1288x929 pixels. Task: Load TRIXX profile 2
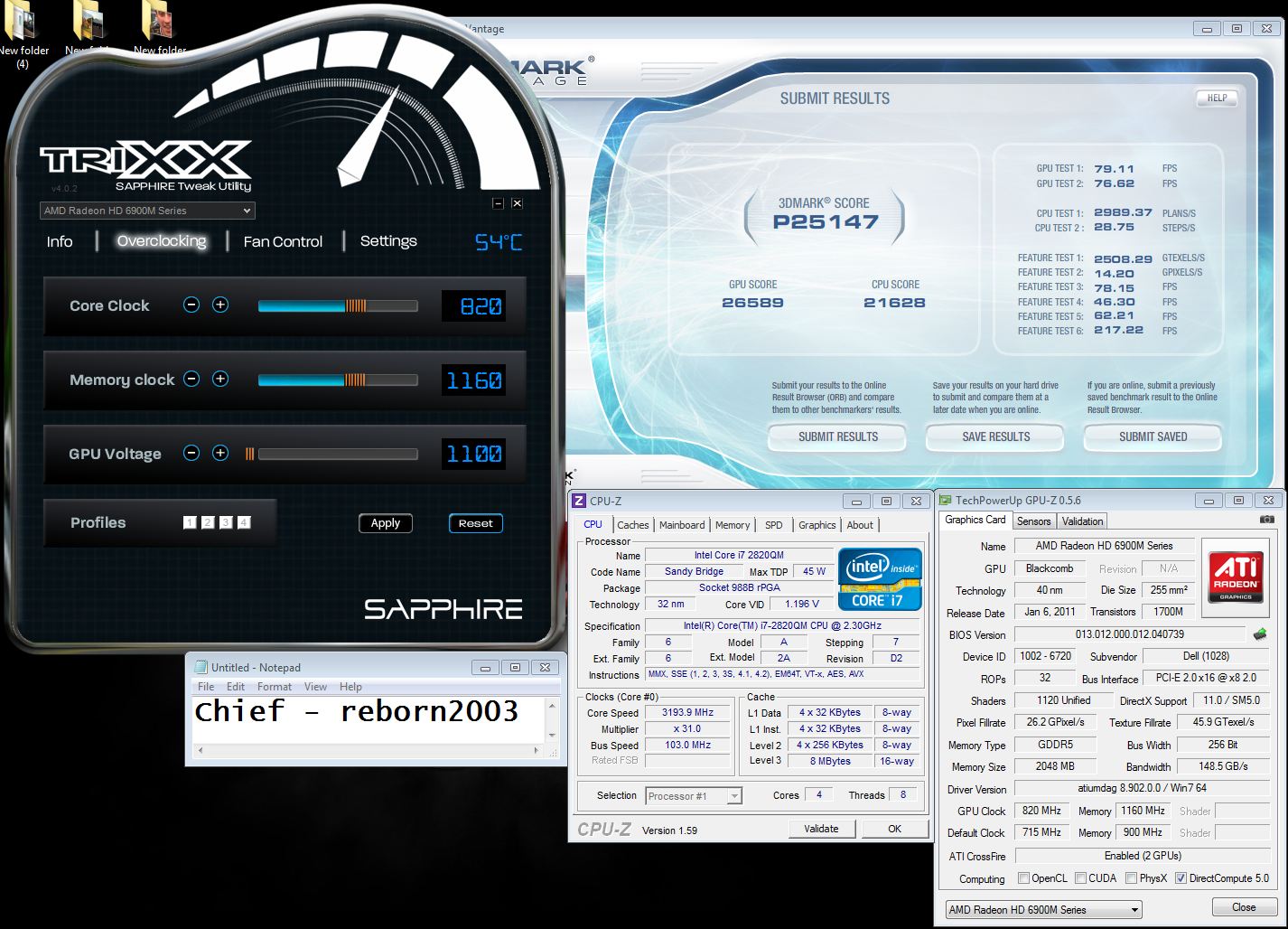(x=208, y=522)
